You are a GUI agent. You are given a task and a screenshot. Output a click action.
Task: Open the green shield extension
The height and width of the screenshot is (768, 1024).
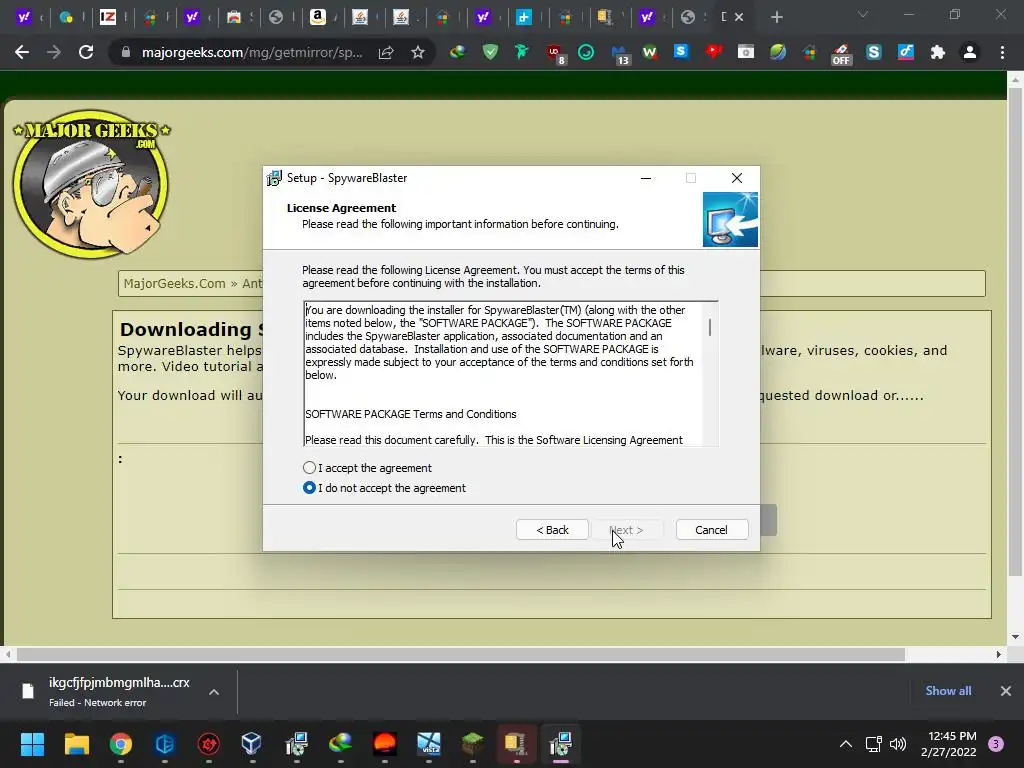pos(490,52)
